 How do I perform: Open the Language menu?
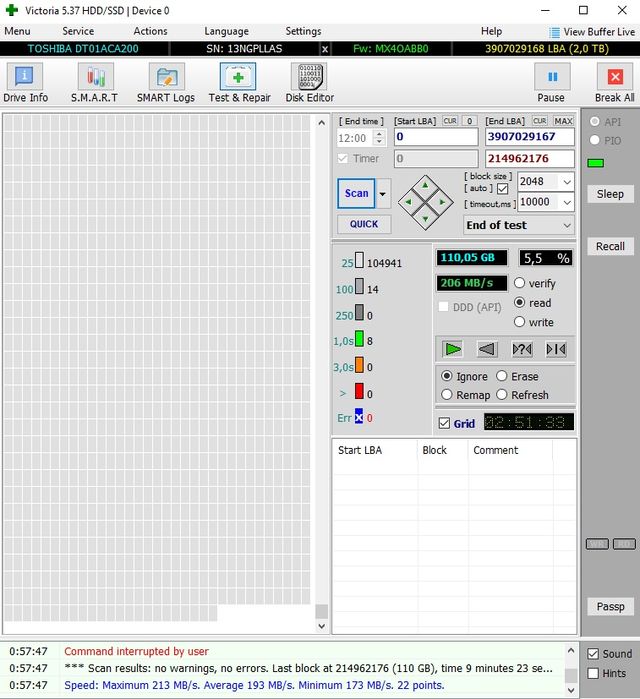click(x=226, y=31)
